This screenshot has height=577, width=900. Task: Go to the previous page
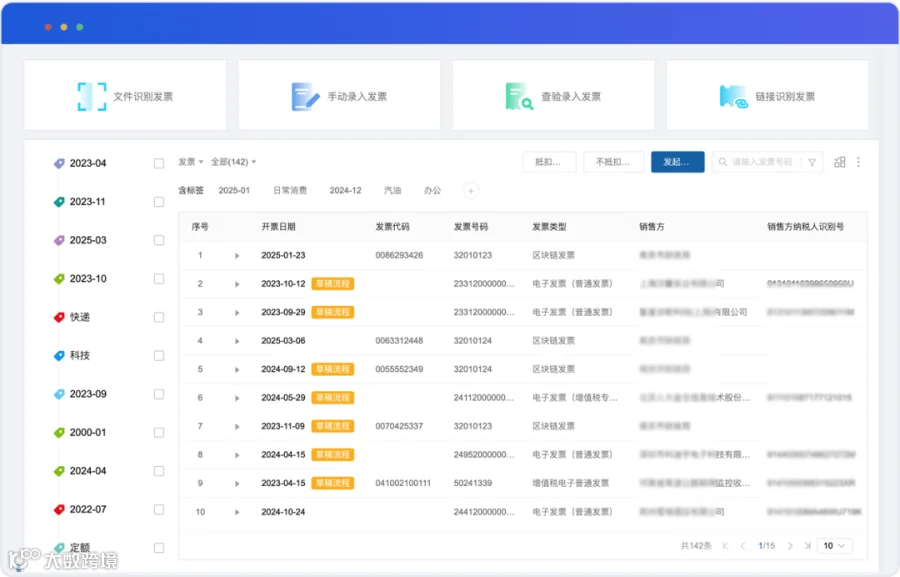pos(743,546)
